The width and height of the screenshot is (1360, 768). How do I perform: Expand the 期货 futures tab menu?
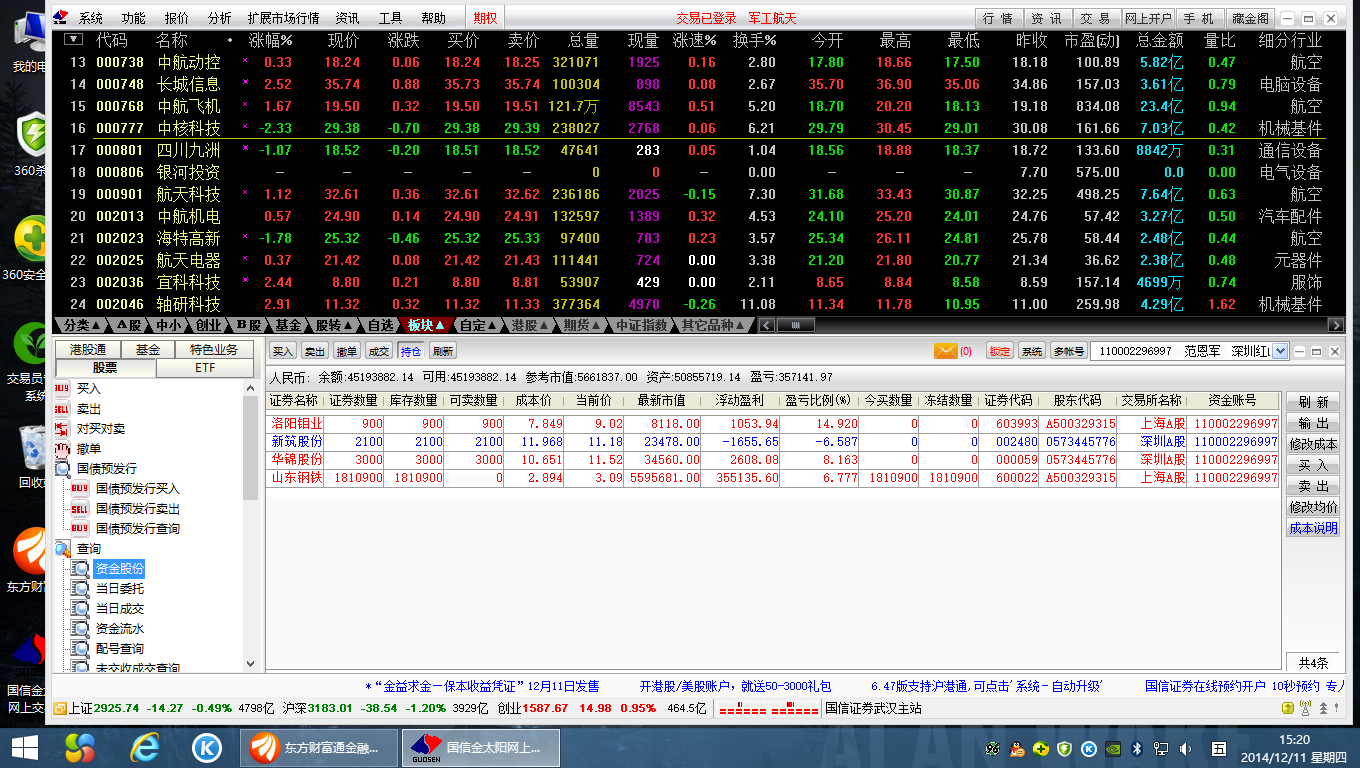tap(583, 325)
